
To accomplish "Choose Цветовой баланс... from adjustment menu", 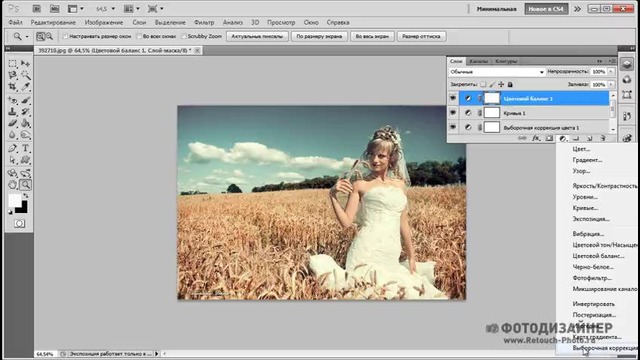I will coord(598,256).
